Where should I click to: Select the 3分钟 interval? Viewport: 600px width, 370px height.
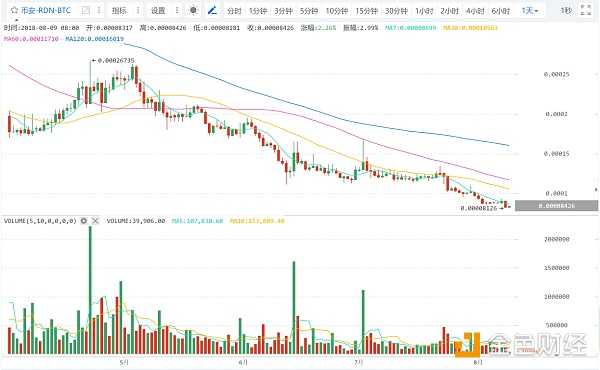coord(283,11)
